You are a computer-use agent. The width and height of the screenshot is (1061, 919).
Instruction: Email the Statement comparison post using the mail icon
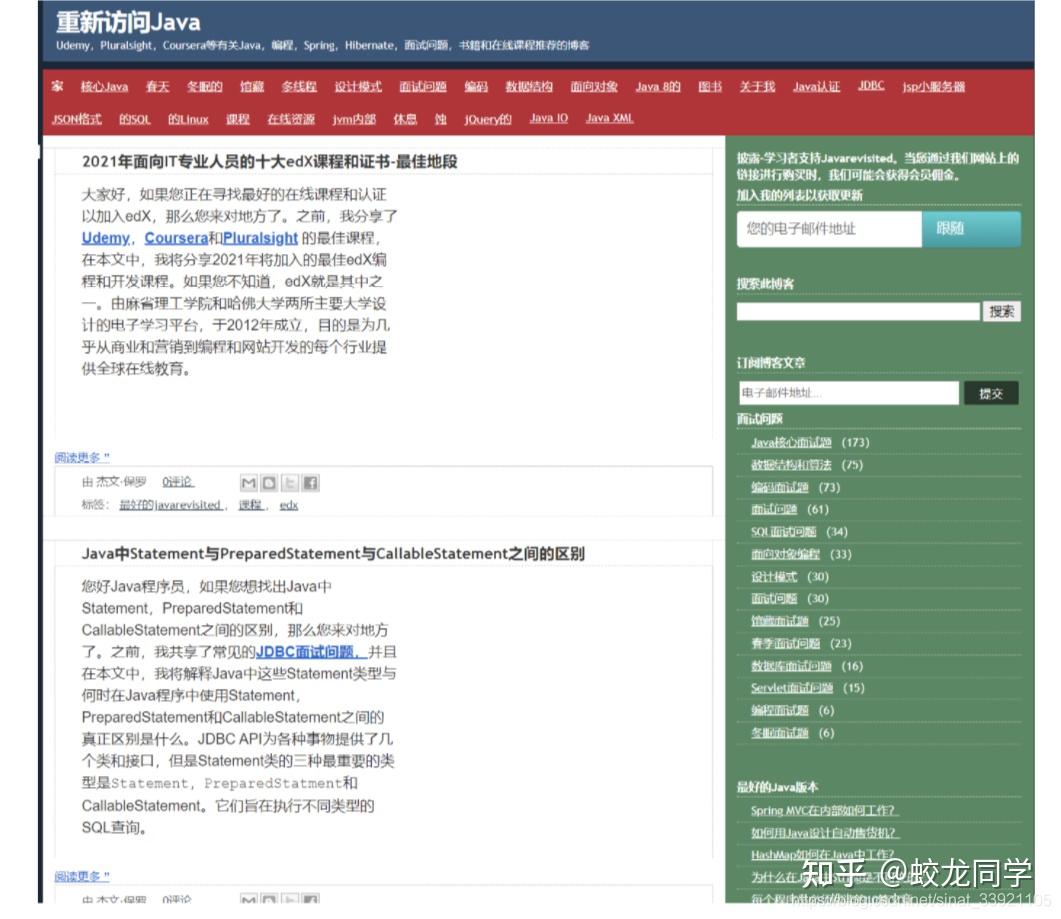248,899
